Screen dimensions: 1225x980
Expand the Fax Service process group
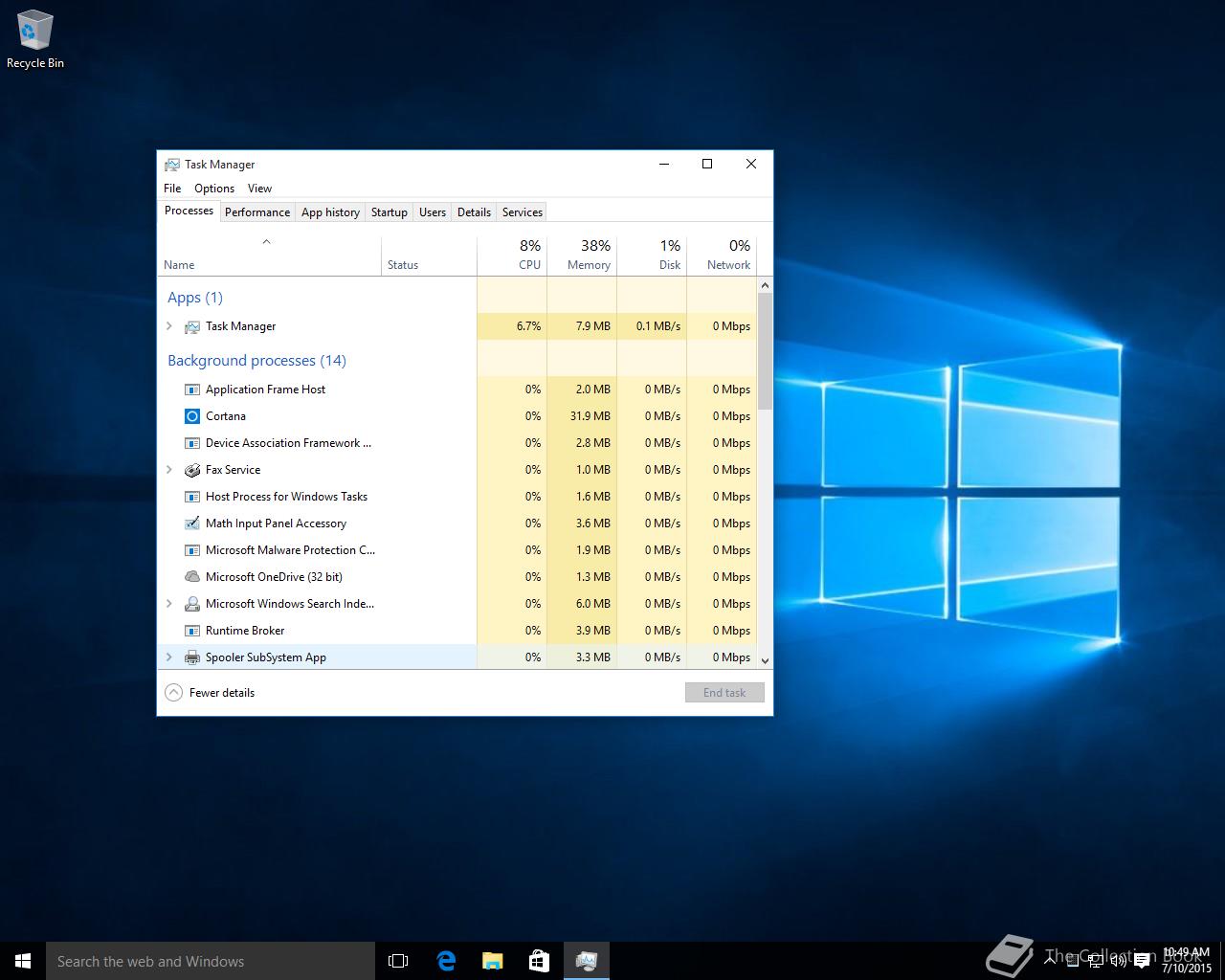click(169, 470)
